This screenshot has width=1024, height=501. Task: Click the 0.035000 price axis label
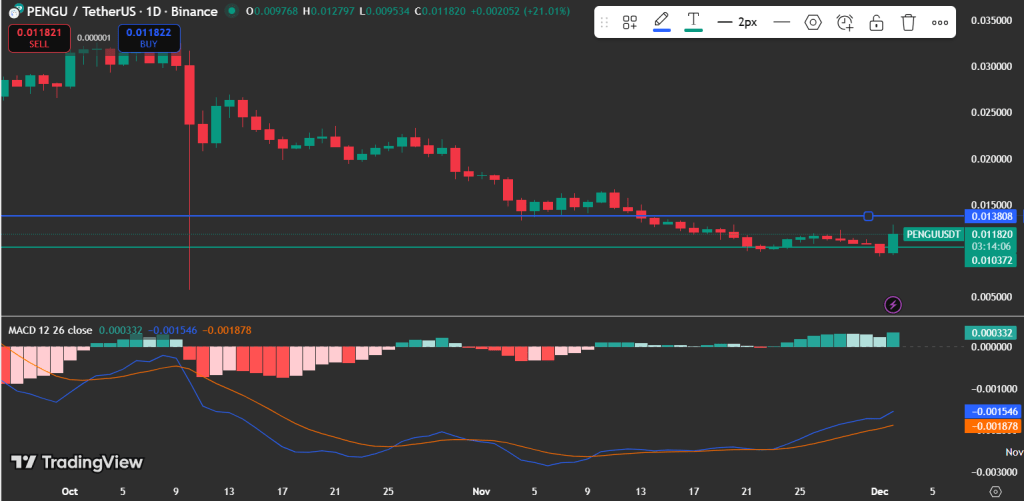[x=989, y=20]
